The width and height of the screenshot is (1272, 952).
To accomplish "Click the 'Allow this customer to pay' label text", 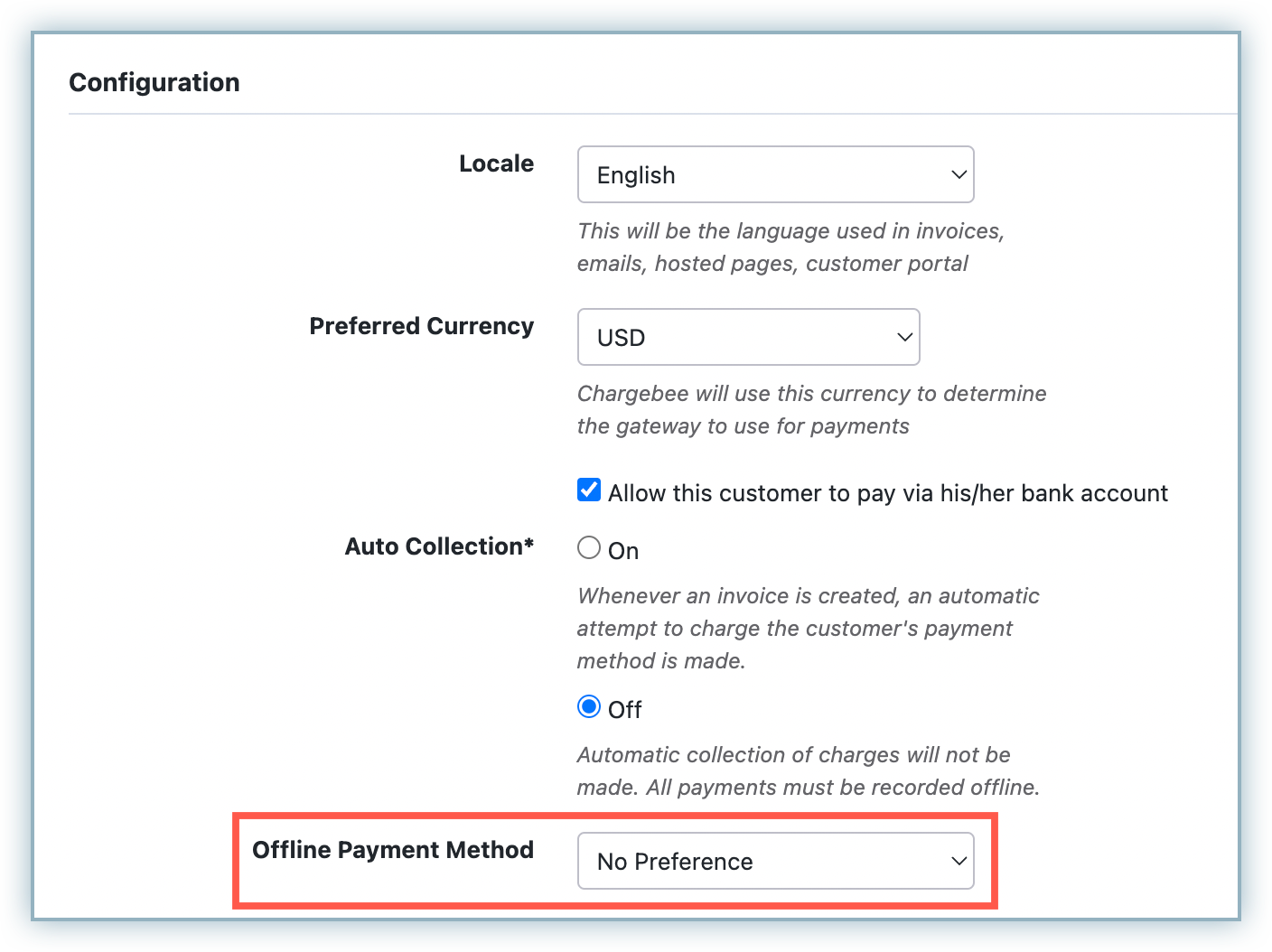I will [x=887, y=493].
